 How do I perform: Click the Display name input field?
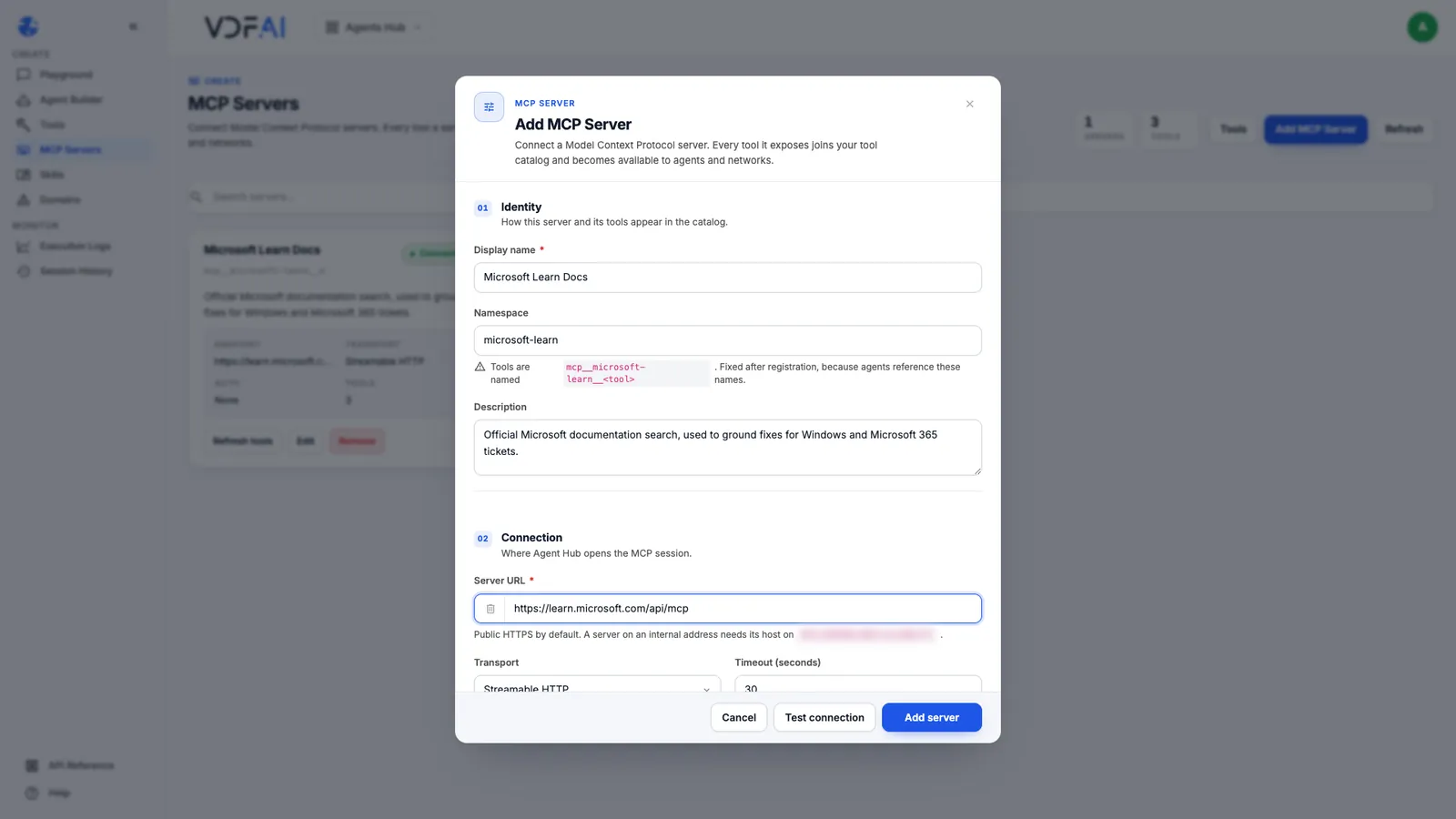(728, 278)
